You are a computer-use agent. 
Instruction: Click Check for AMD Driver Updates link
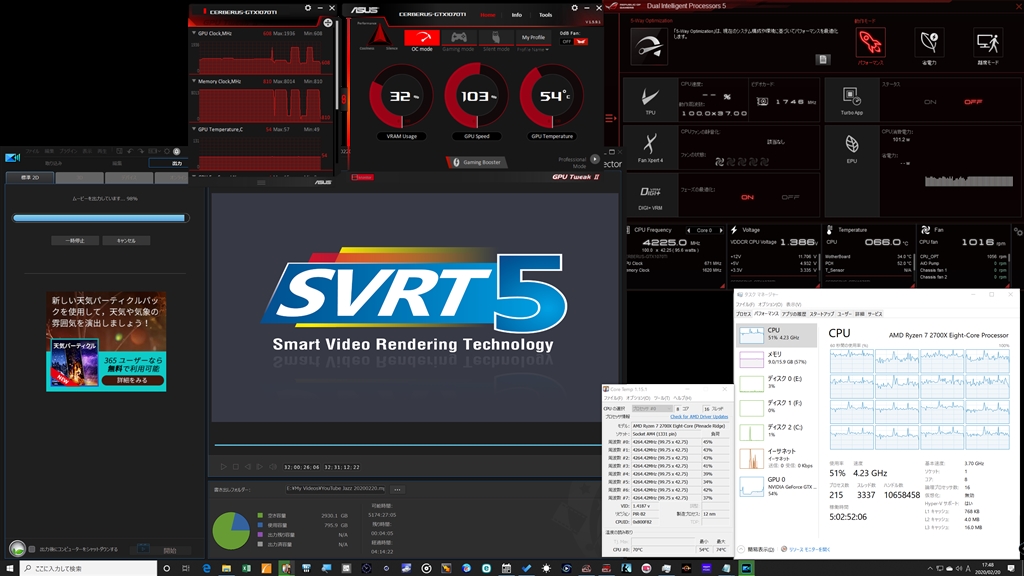(x=699, y=417)
